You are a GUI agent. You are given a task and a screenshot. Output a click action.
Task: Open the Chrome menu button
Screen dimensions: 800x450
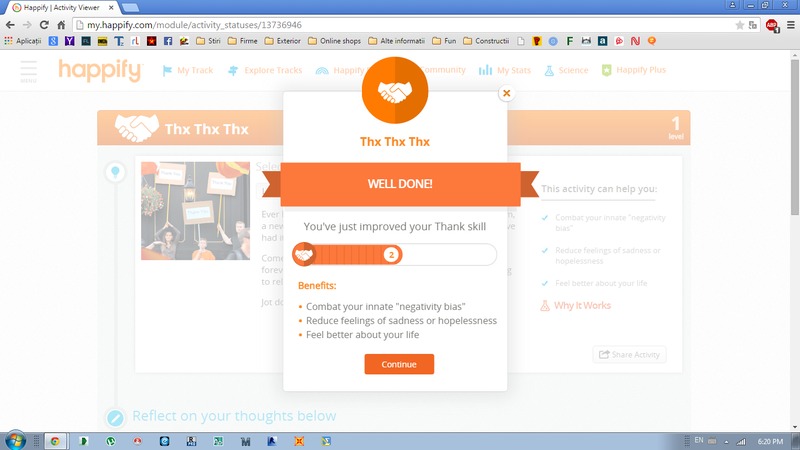coord(791,25)
